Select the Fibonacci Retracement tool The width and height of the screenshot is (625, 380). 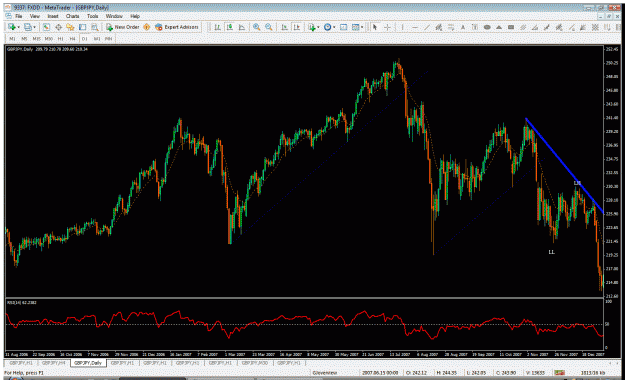point(451,27)
